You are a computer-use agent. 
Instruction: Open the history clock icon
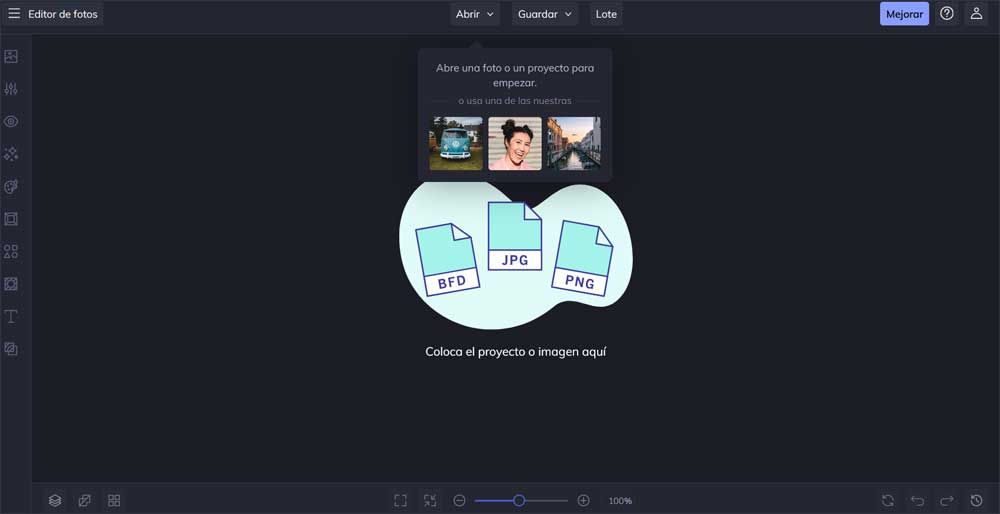tap(976, 501)
